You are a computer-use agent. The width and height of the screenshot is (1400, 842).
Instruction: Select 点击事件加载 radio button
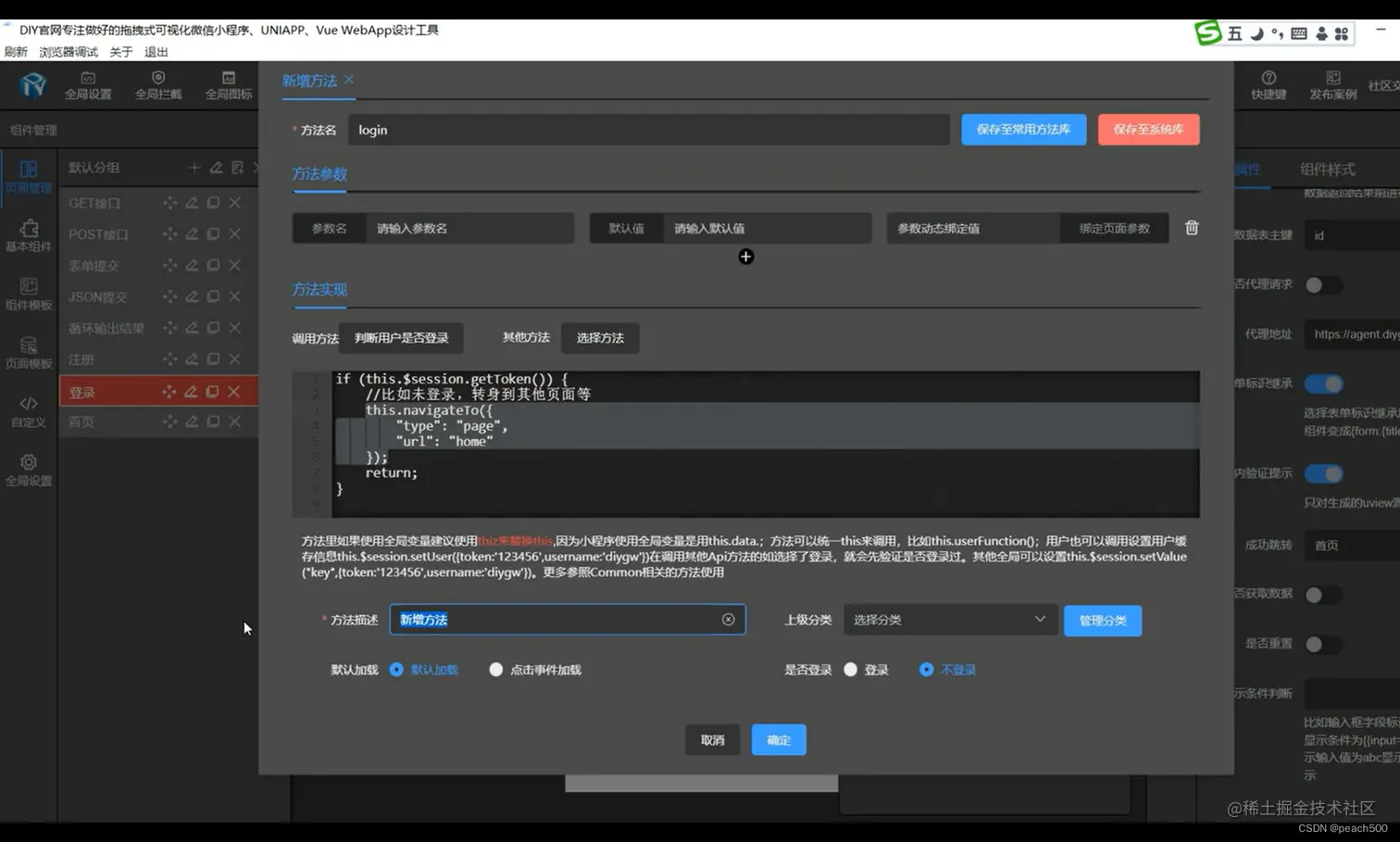point(496,670)
